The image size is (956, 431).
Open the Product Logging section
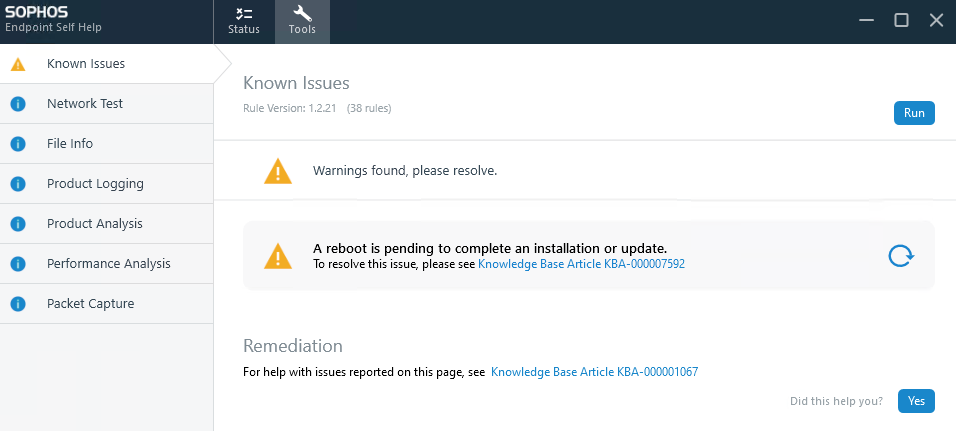(95, 184)
